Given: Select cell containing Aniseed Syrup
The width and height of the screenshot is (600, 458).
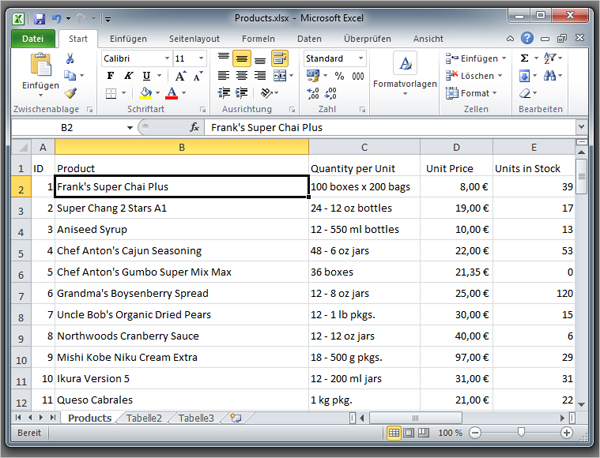Looking at the screenshot, I should (x=181, y=229).
